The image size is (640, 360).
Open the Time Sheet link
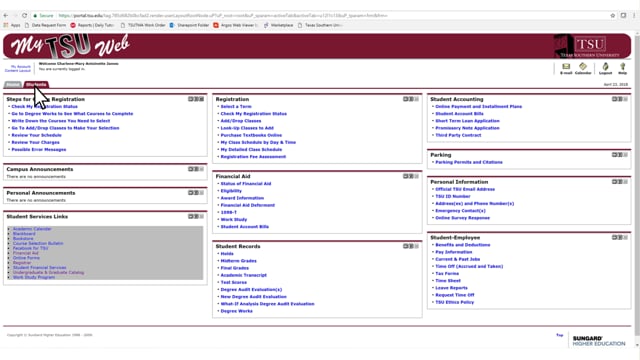pyautogui.click(x=448, y=281)
